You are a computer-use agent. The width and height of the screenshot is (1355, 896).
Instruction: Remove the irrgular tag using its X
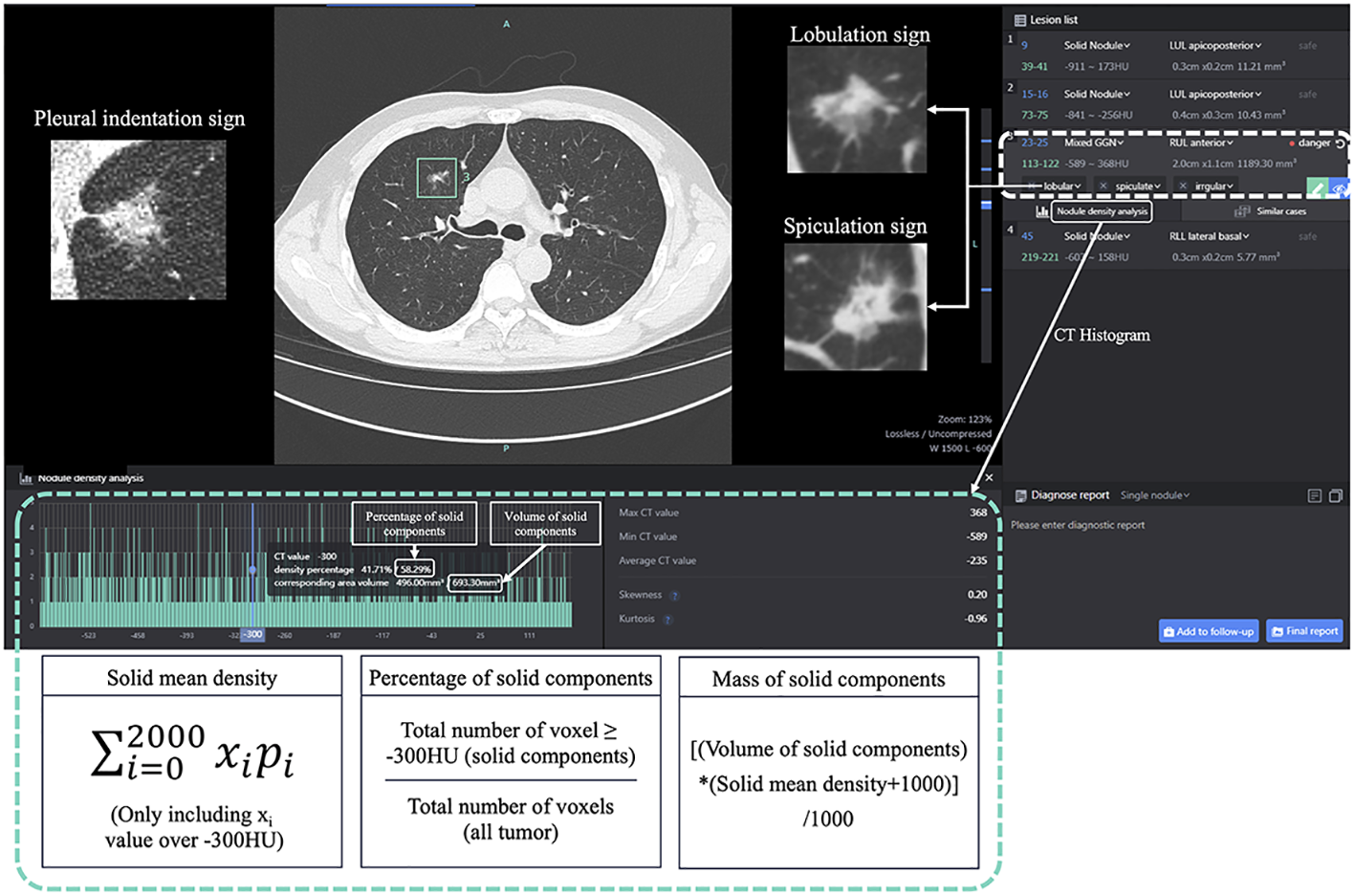(1183, 186)
